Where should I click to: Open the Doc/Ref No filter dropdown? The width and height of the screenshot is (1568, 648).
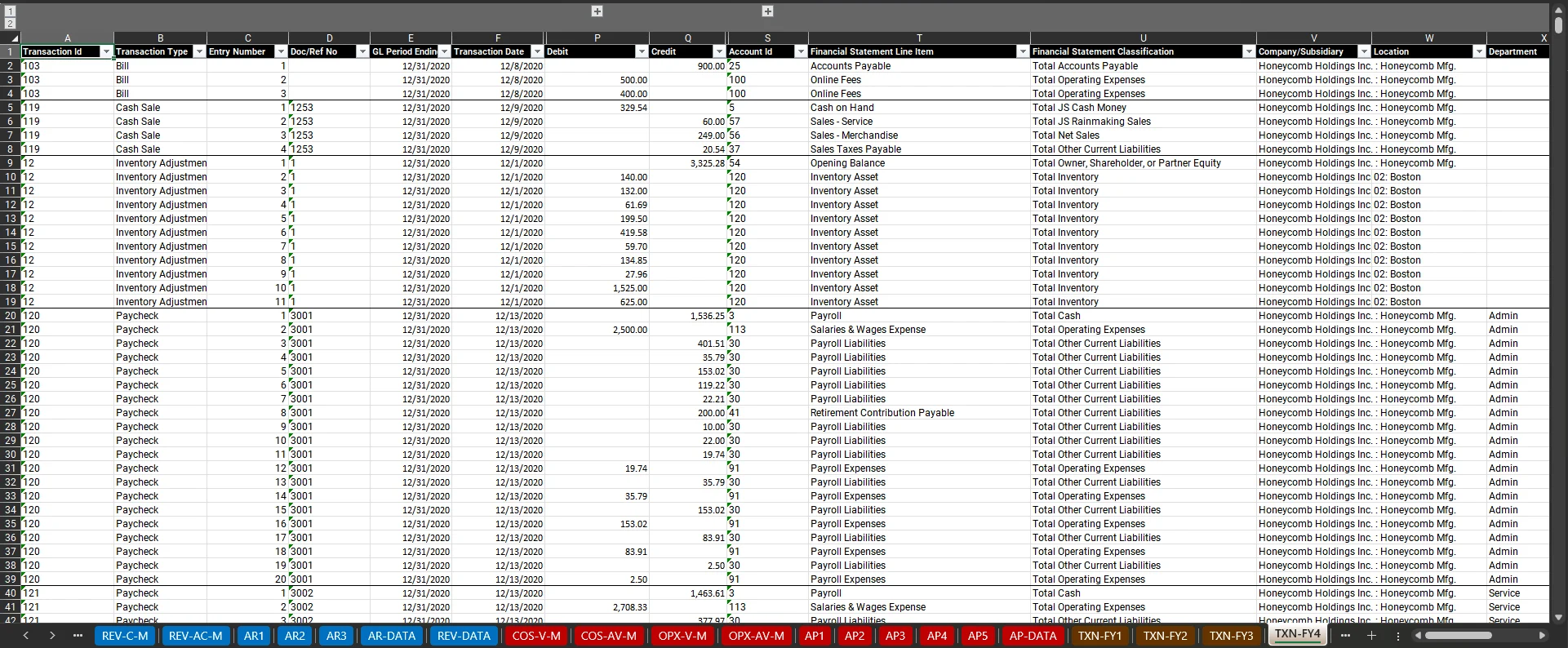click(x=362, y=51)
